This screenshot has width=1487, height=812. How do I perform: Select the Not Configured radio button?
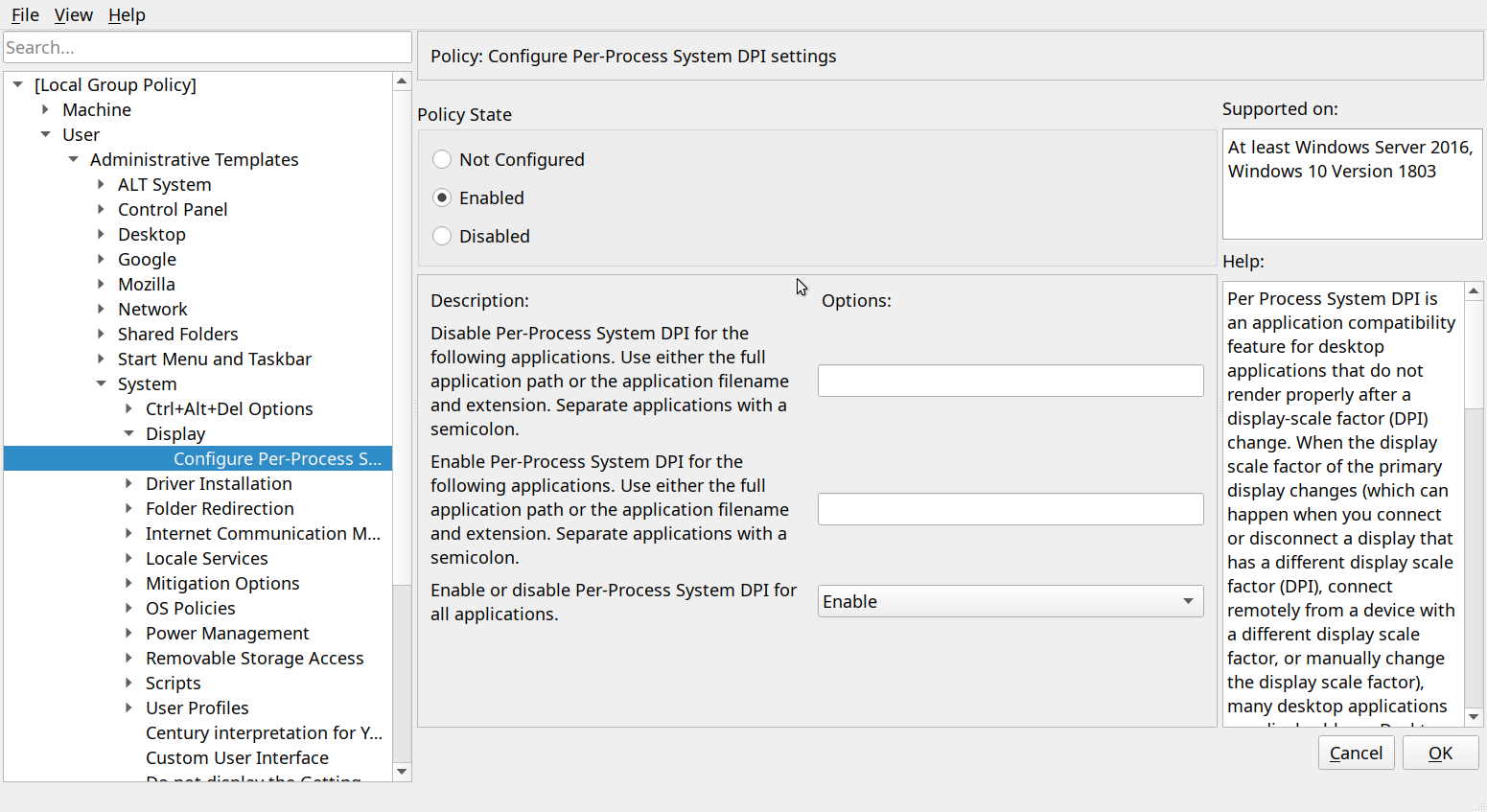pyautogui.click(x=442, y=159)
